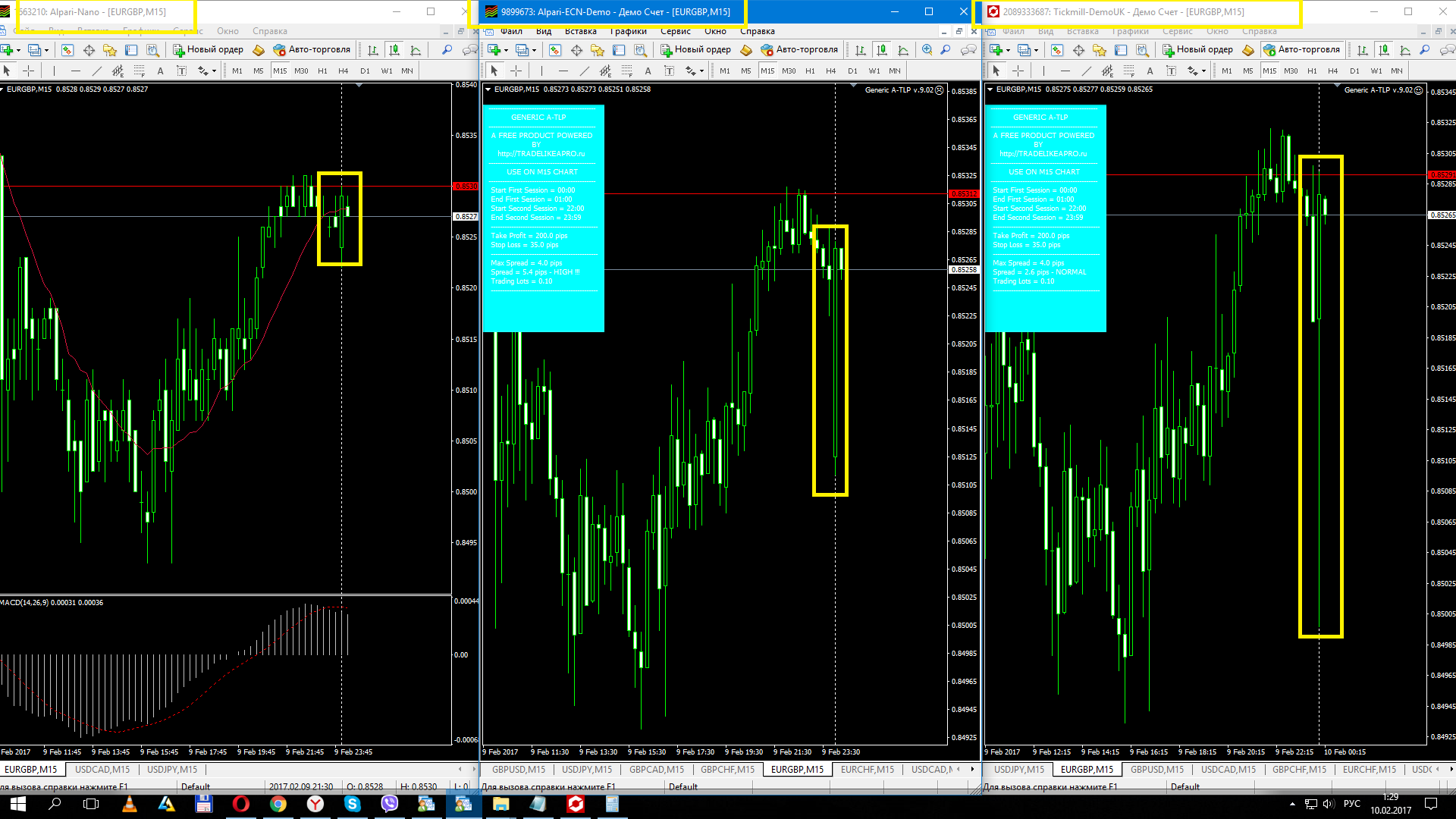Open Data Window in the Alpari-ECN-Demo window
Viewport: 1456px width, 819px height.
pos(576,50)
